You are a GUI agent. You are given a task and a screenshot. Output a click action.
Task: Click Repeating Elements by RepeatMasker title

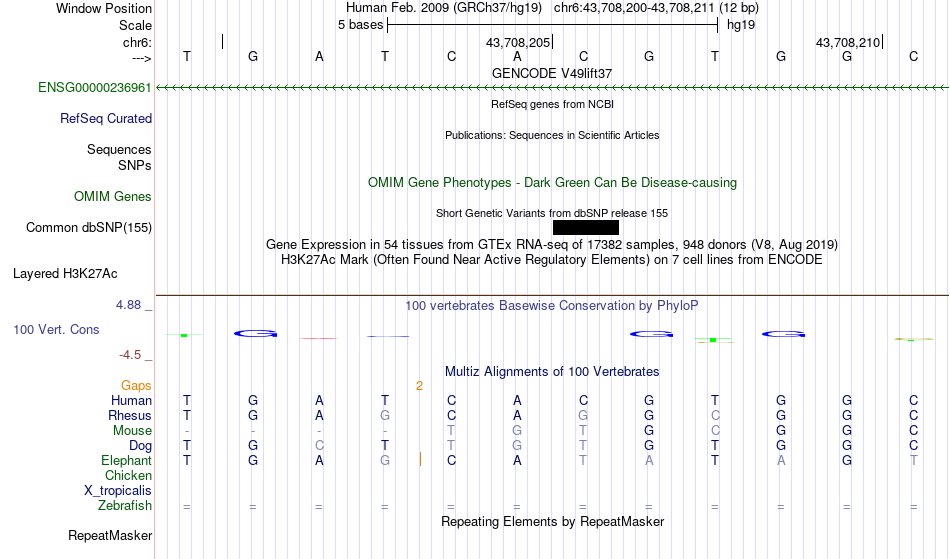click(x=553, y=522)
